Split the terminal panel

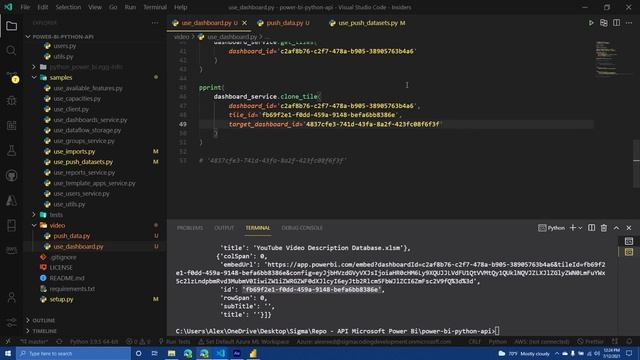[x=591, y=228]
